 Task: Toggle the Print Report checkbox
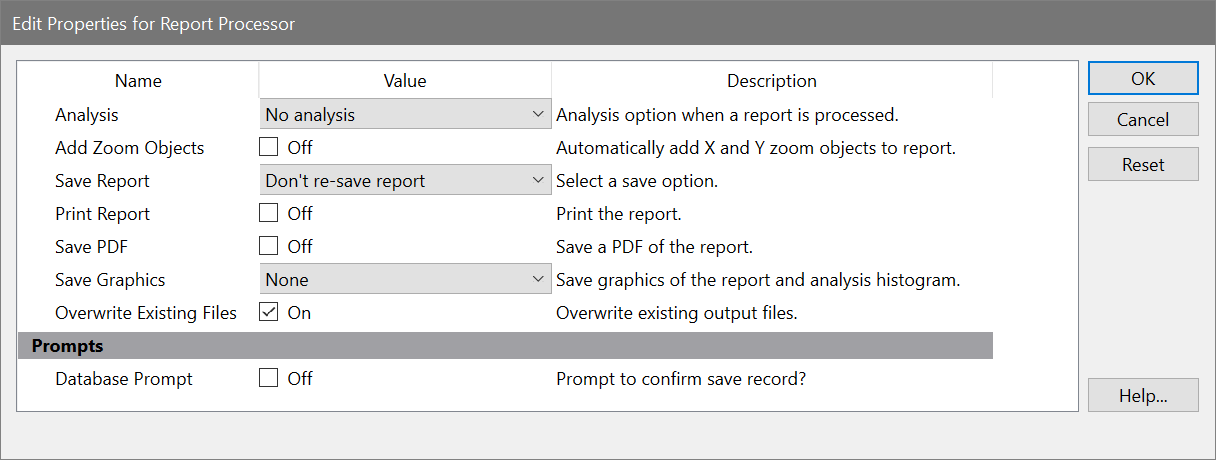point(268,214)
